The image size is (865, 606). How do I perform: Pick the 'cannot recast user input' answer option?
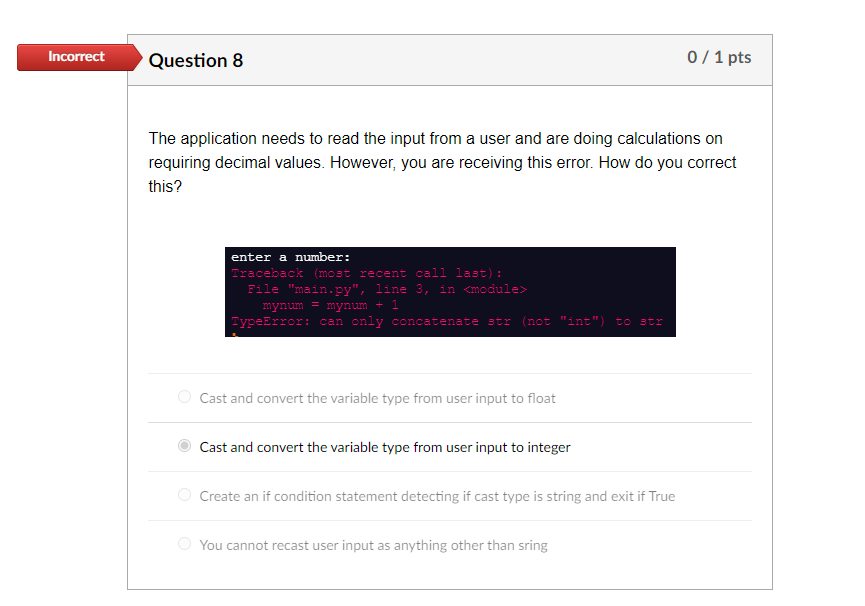pos(184,543)
